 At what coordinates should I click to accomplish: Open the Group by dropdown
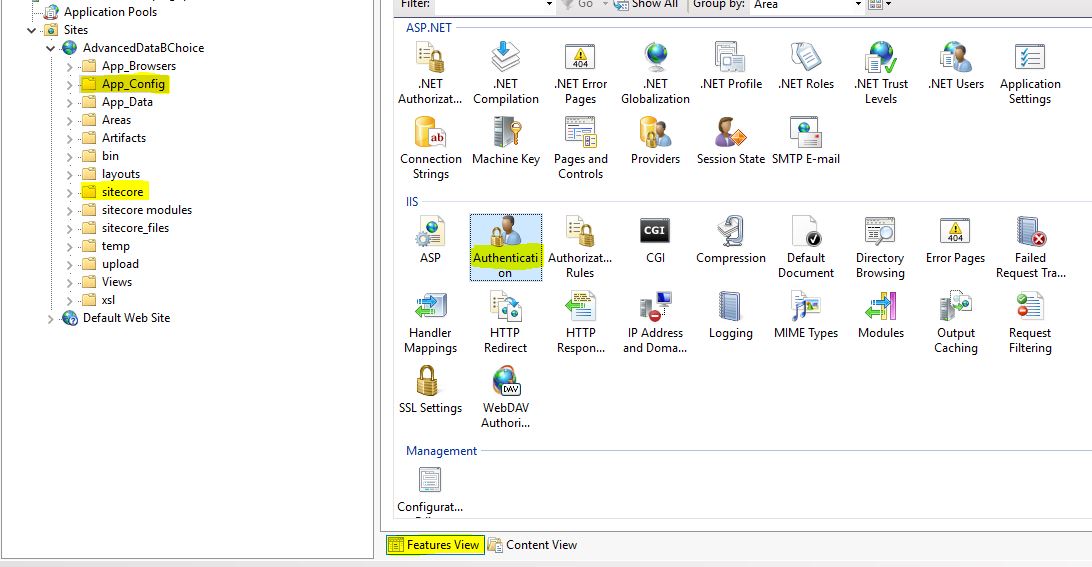[x=858, y=4]
